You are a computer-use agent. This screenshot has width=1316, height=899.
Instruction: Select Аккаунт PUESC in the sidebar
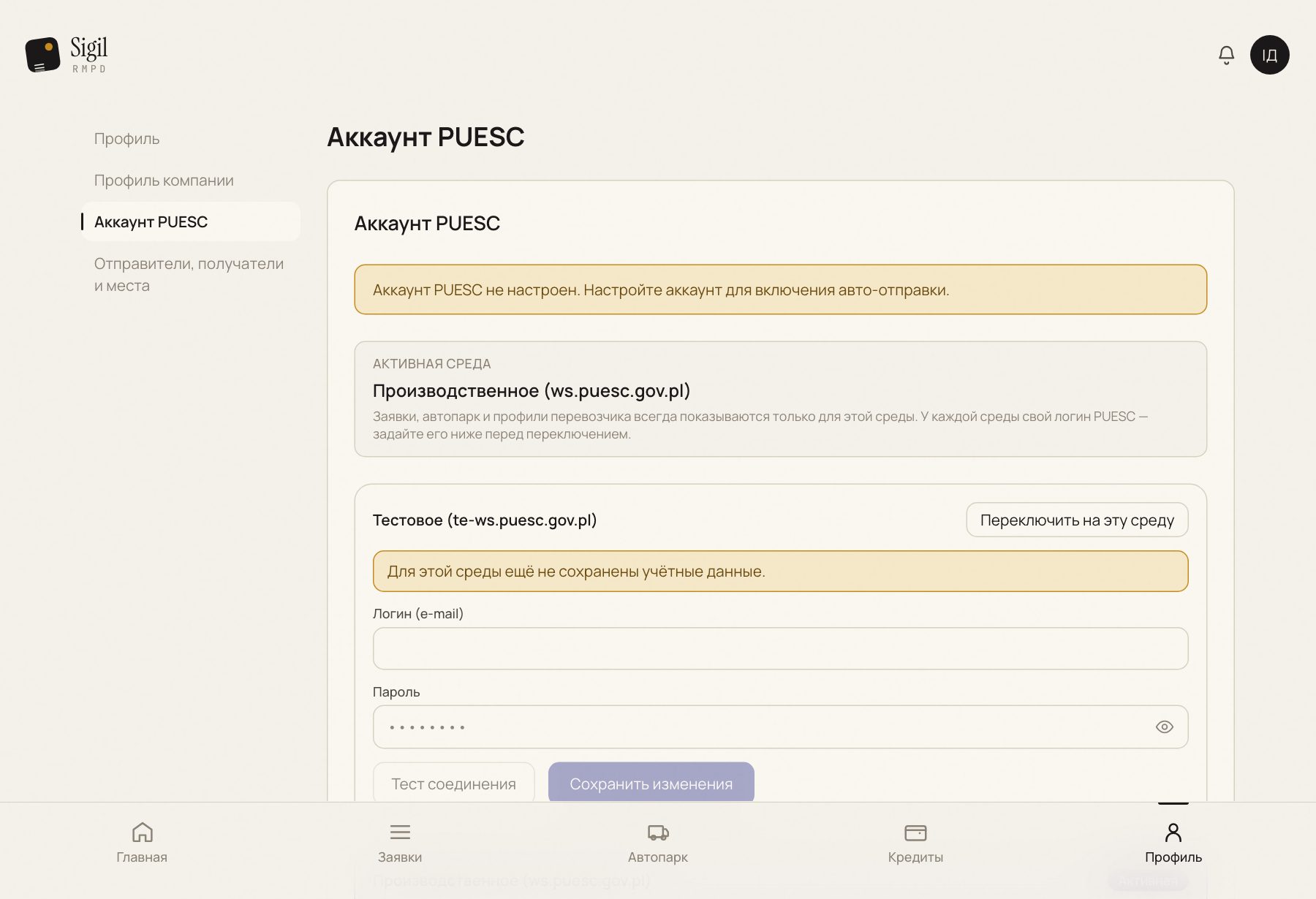click(191, 221)
